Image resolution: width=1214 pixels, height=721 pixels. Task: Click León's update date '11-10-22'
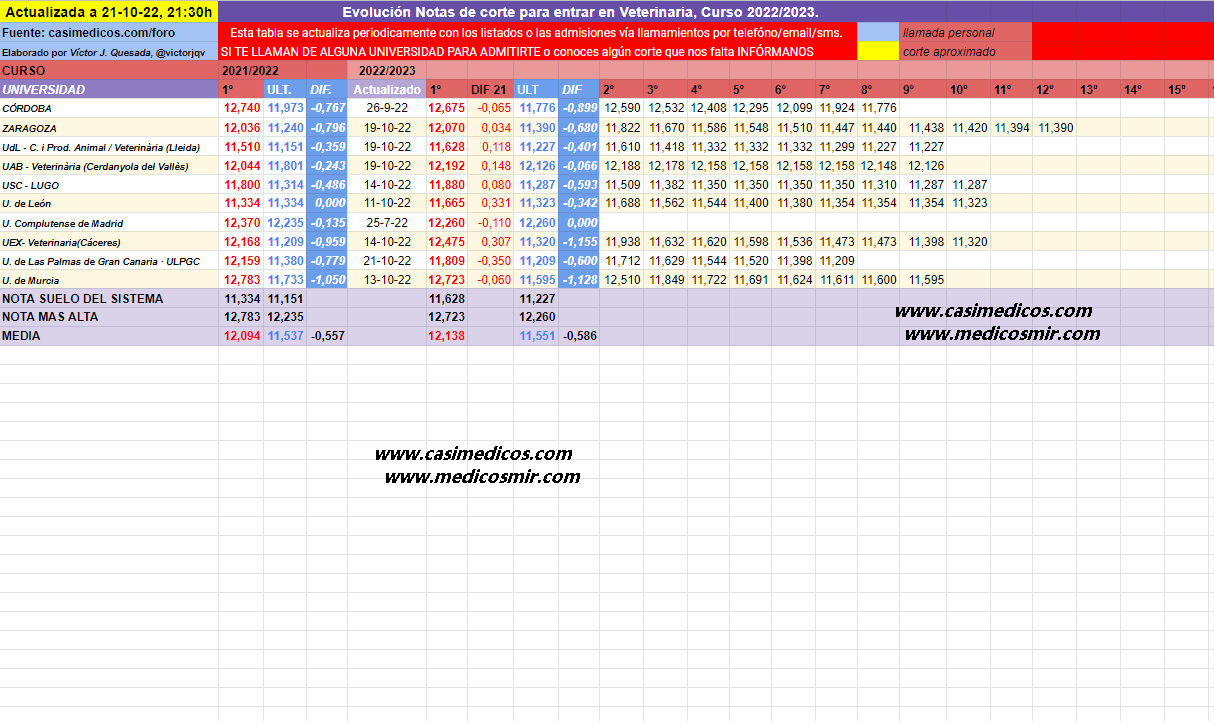(x=388, y=204)
